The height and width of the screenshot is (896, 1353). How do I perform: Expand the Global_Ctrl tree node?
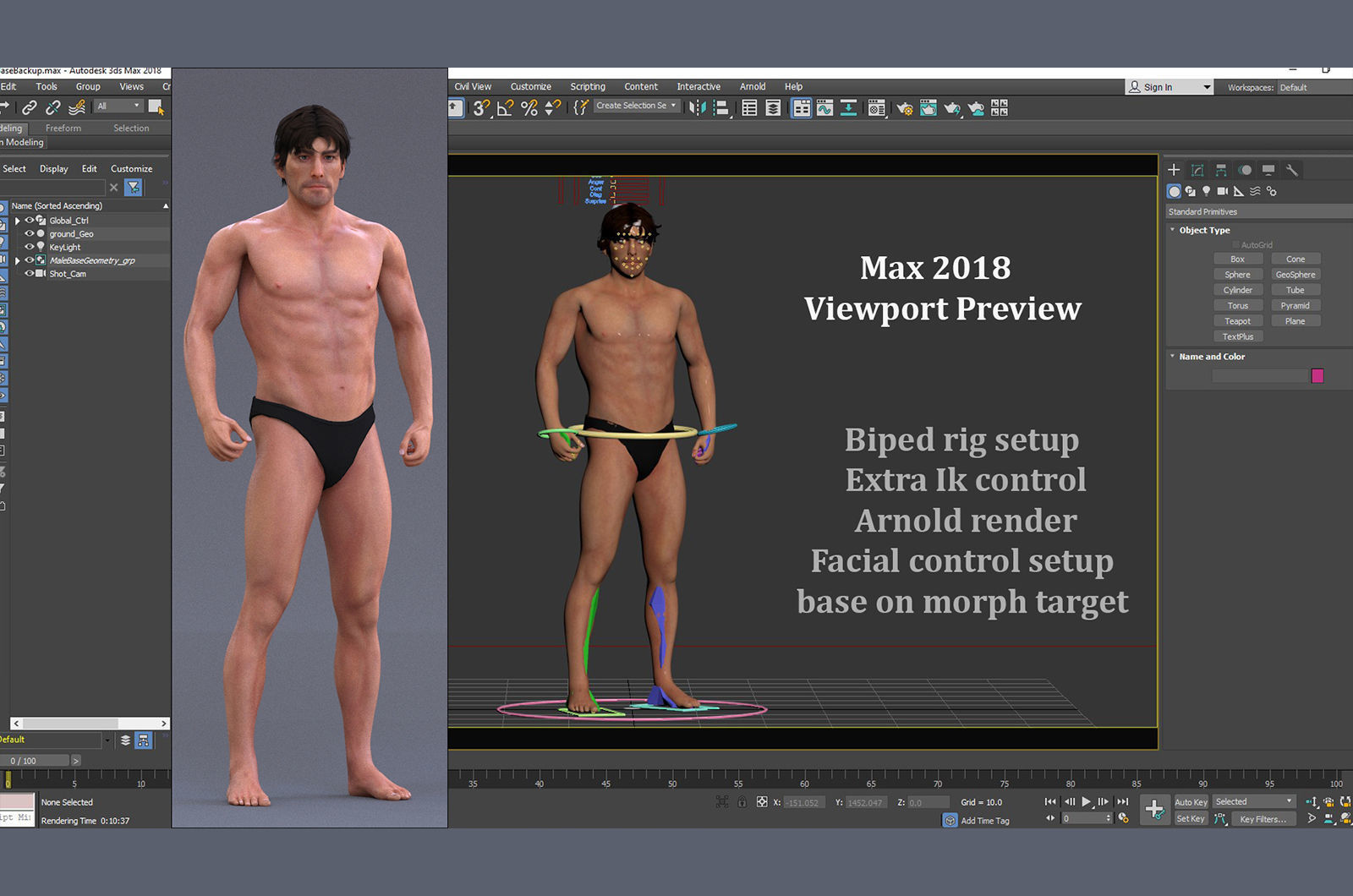17,221
